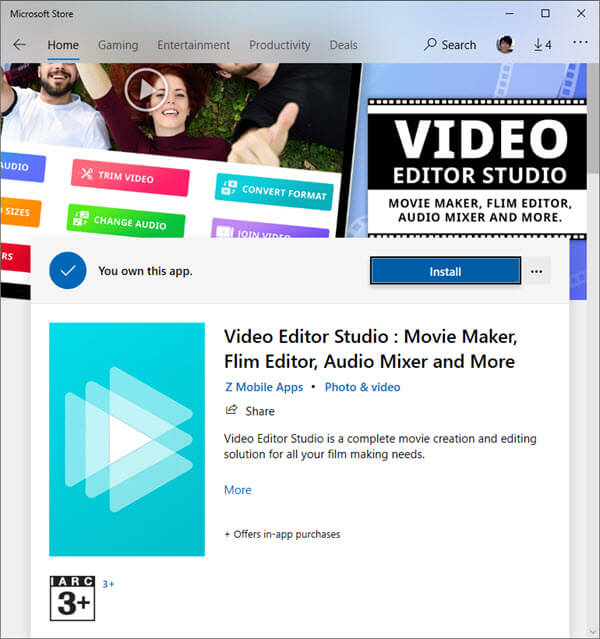600x639 pixels.
Task: Click the user profile avatar
Action: pyautogui.click(x=505, y=44)
